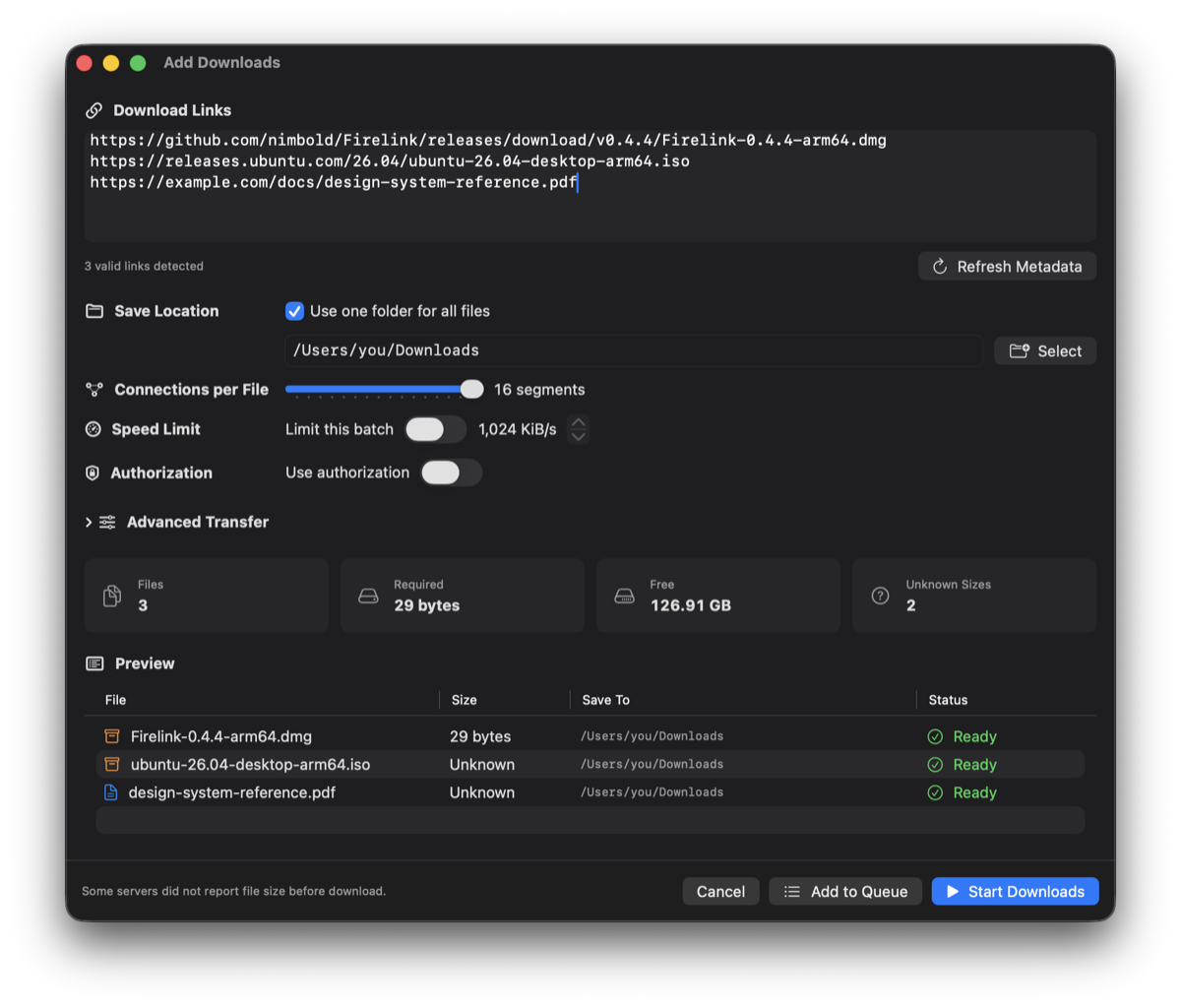Image resolution: width=1181 pixels, height=1008 pixels.
Task: Click the Required disk icon
Action: point(368,596)
